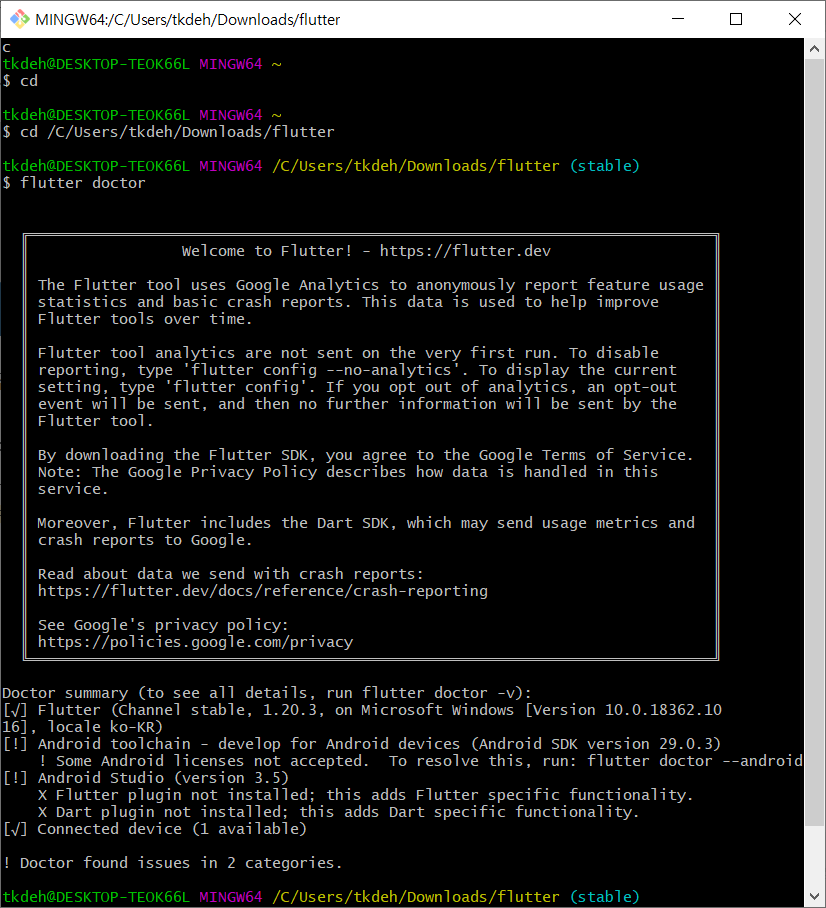The image size is (826, 908).
Task: Click the scrollbar down arrow
Action: coord(814,896)
